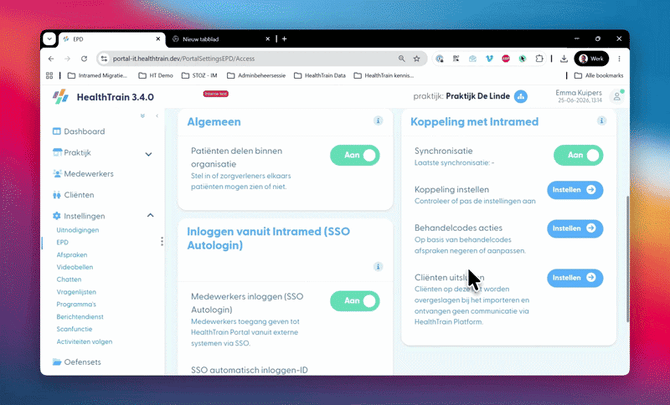Screen dimensions: 670x405
Task: Click the zoom magnifier icon in address bar
Action: pos(402,59)
